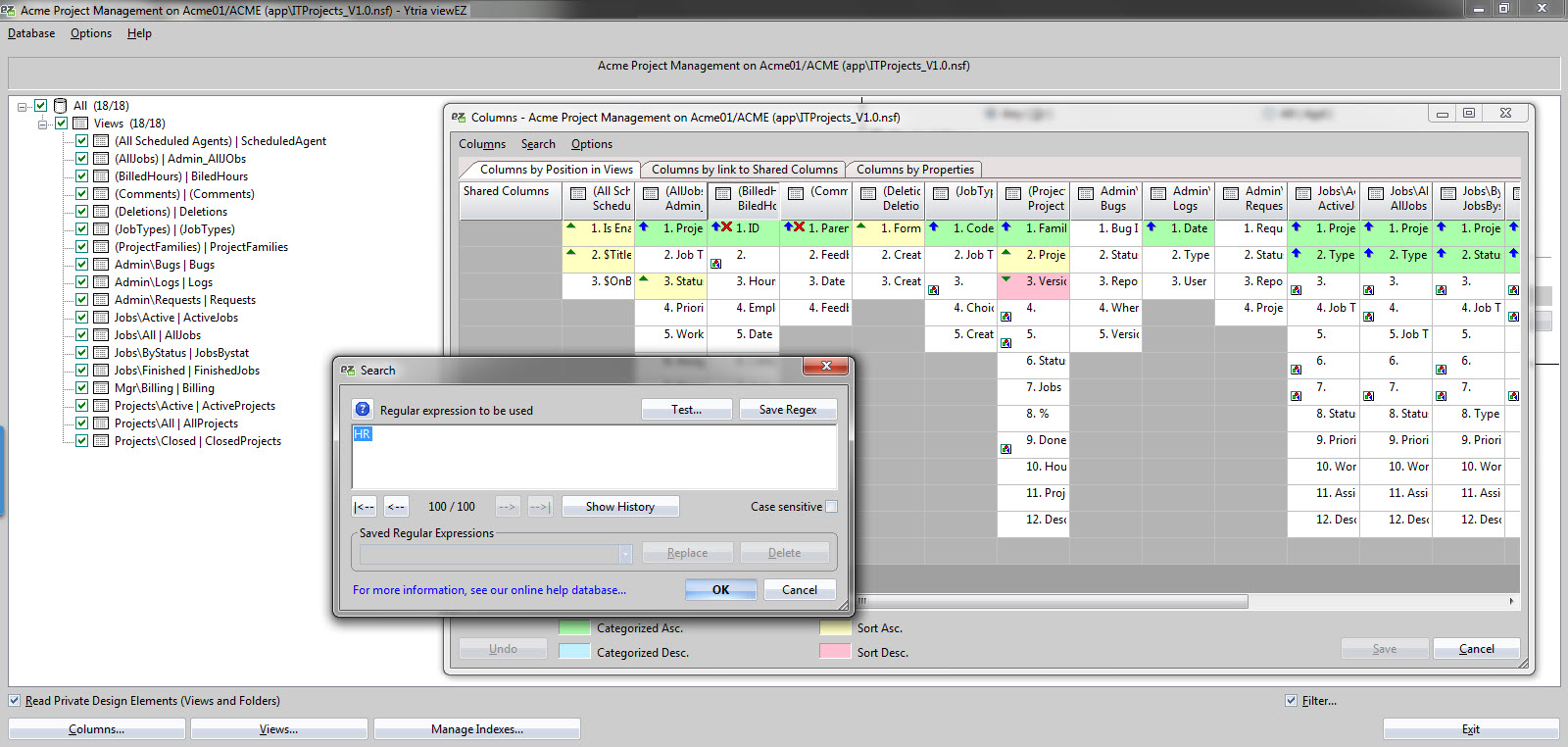Click the view icon in the (ProjectFamilies) column header
The image size is (1568, 747).
click(1013, 193)
